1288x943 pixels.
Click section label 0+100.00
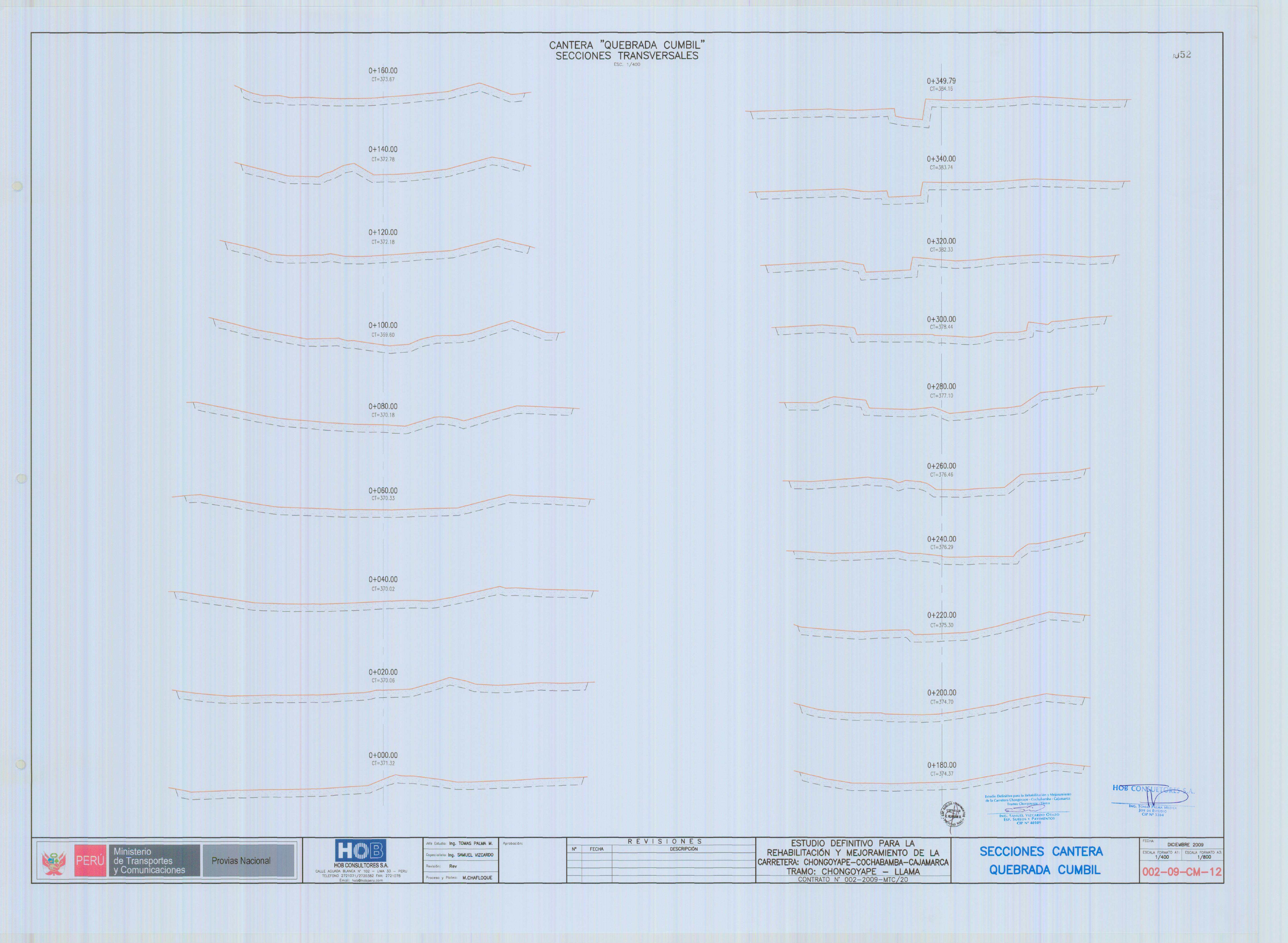(383, 325)
